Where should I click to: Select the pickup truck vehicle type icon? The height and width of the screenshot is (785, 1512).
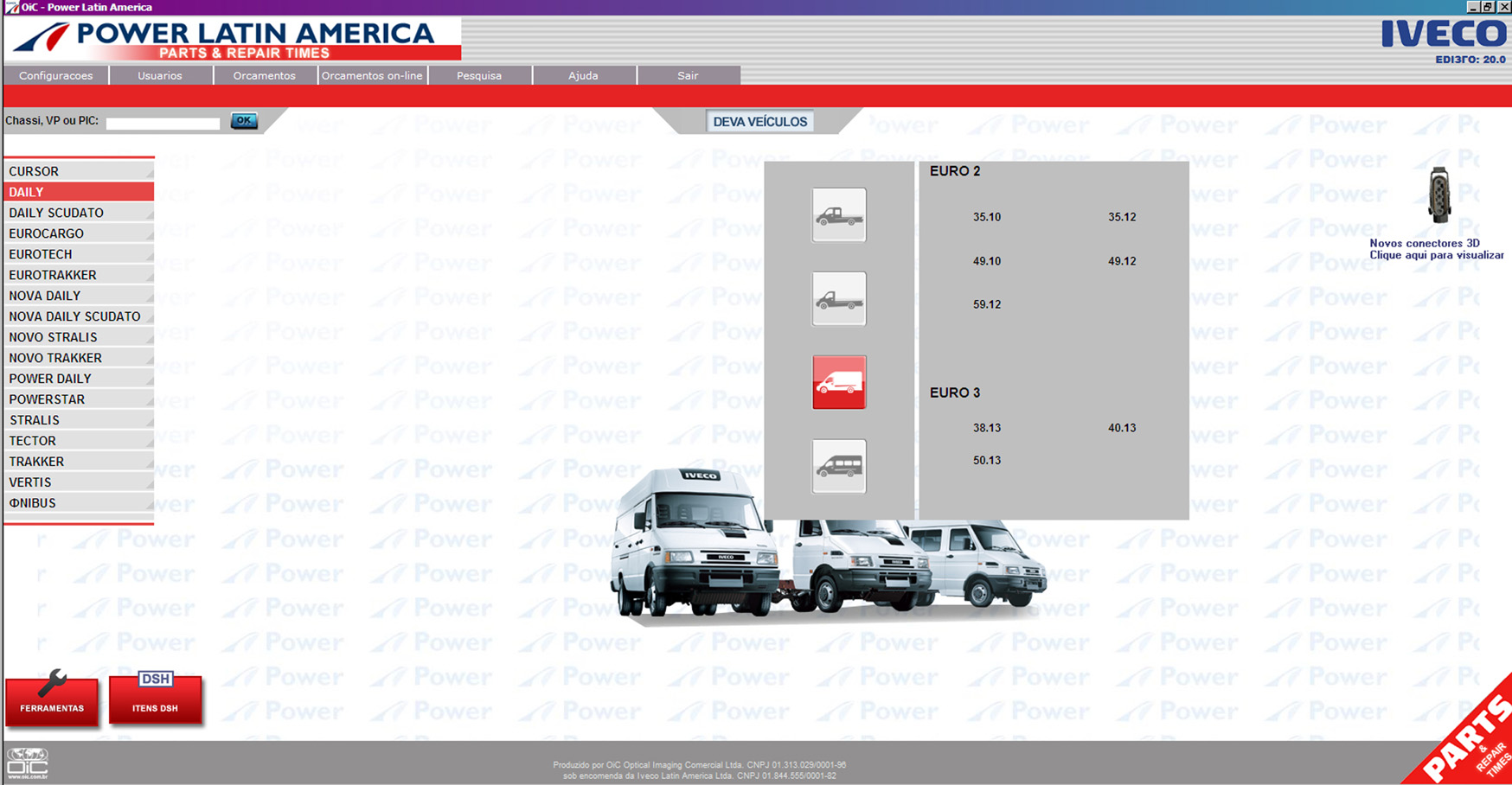click(838, 215)
